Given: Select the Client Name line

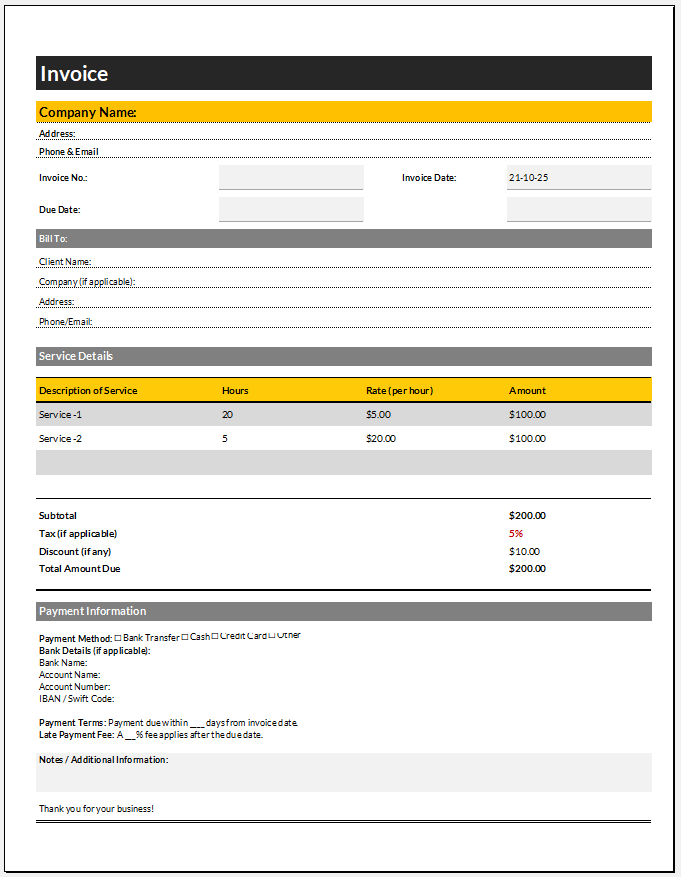Looking at the screenshot, I should pyautogui.click(x=343, y=262).
